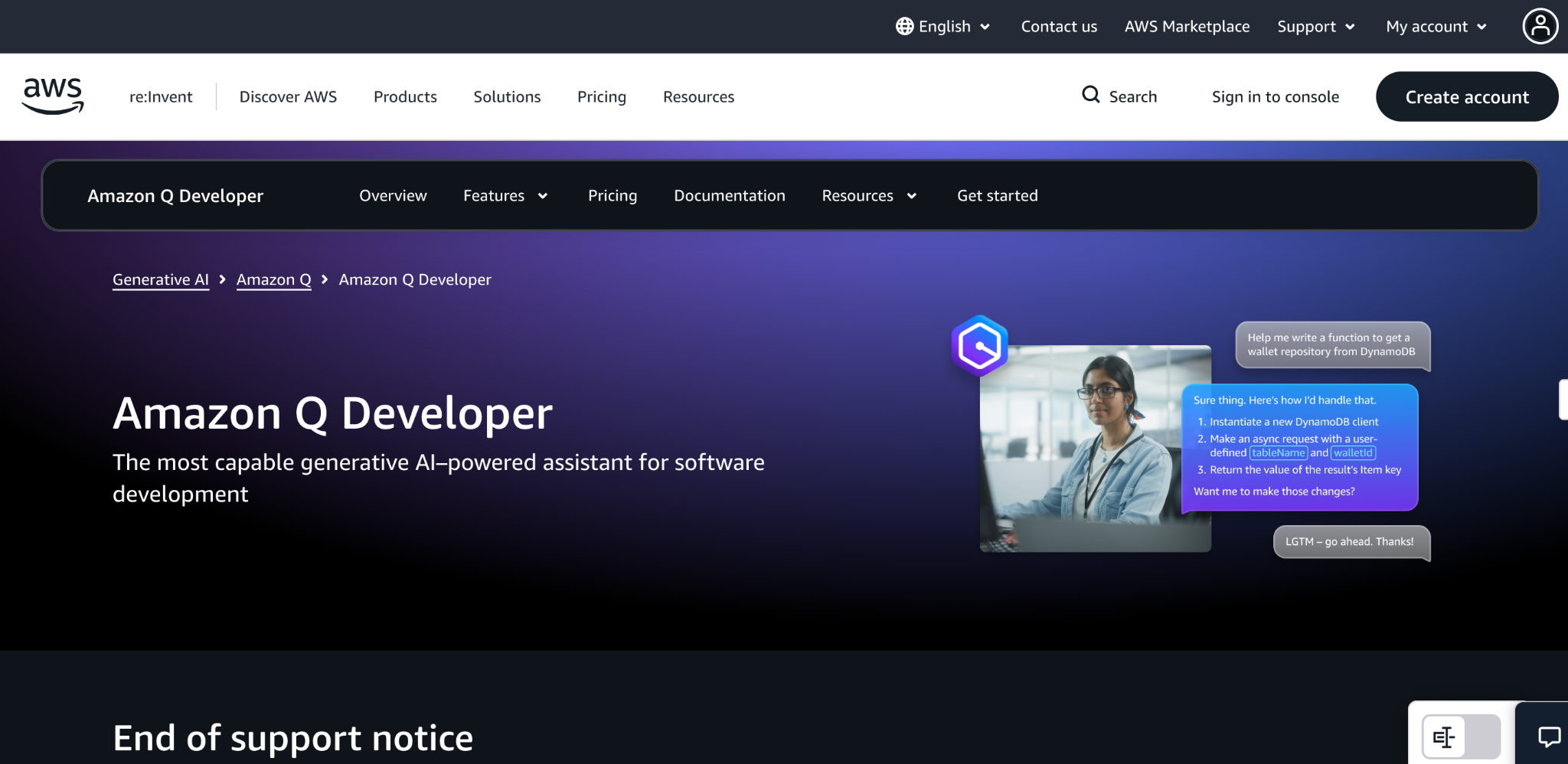
Task: Open the Solutions menu
Action: [507, 96]
